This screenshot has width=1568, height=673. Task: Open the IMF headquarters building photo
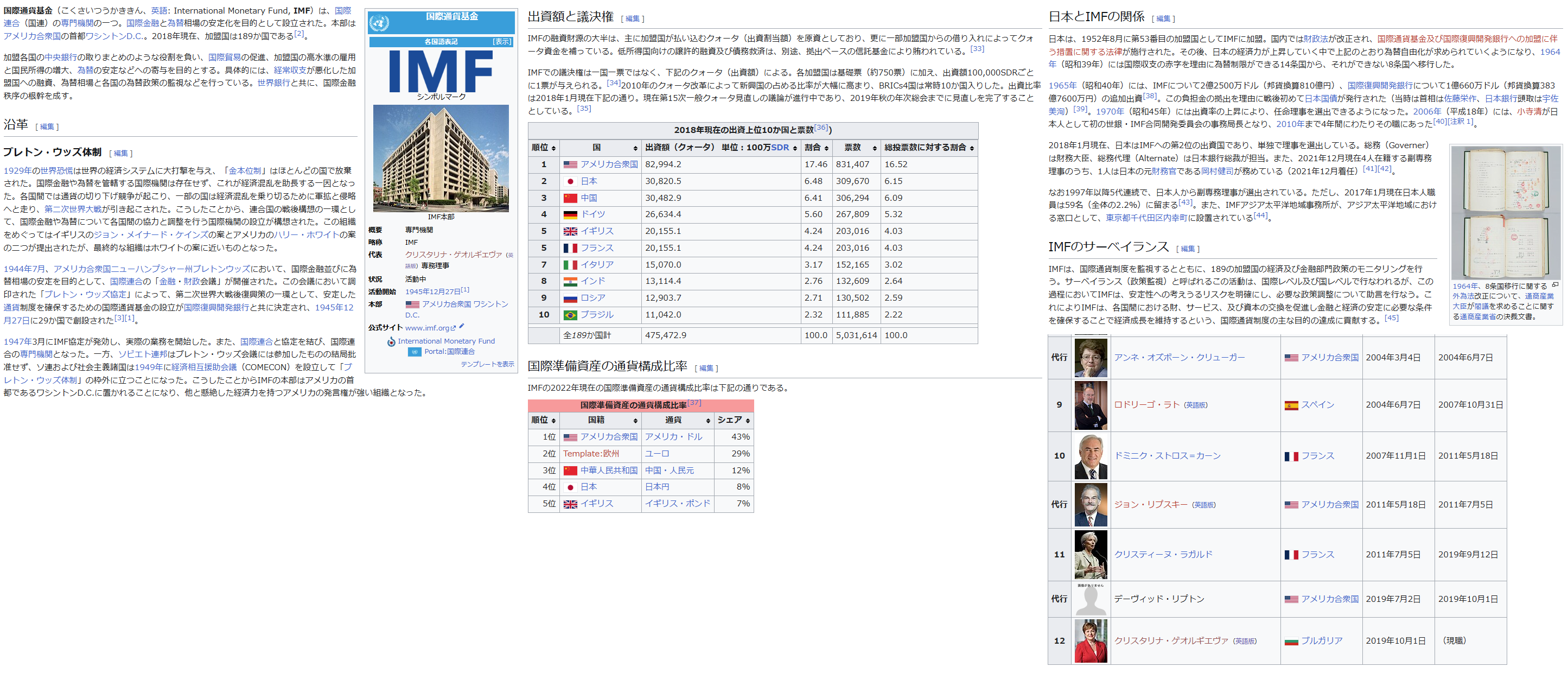(441, 158)
